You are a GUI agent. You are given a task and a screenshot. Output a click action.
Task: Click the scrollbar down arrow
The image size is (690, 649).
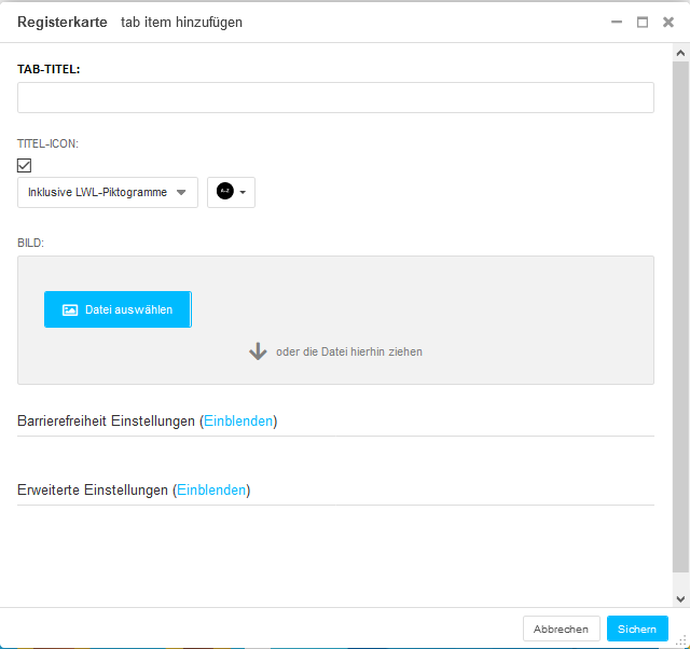pyautogui.click(x=681, y=599)
